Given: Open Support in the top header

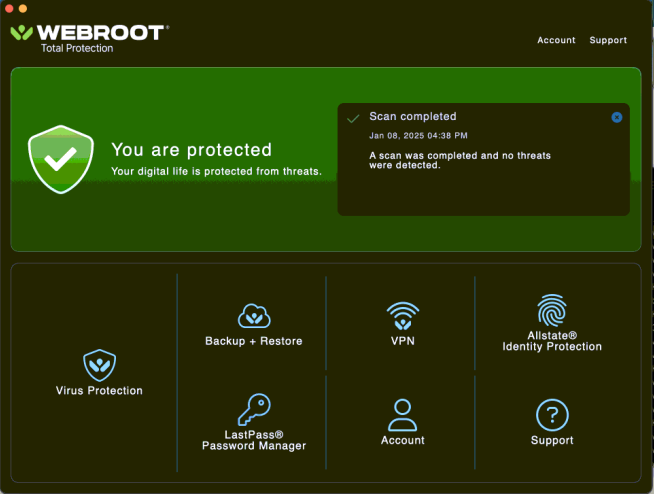Looking at the screenshot, I should click(x=608, y=40).
